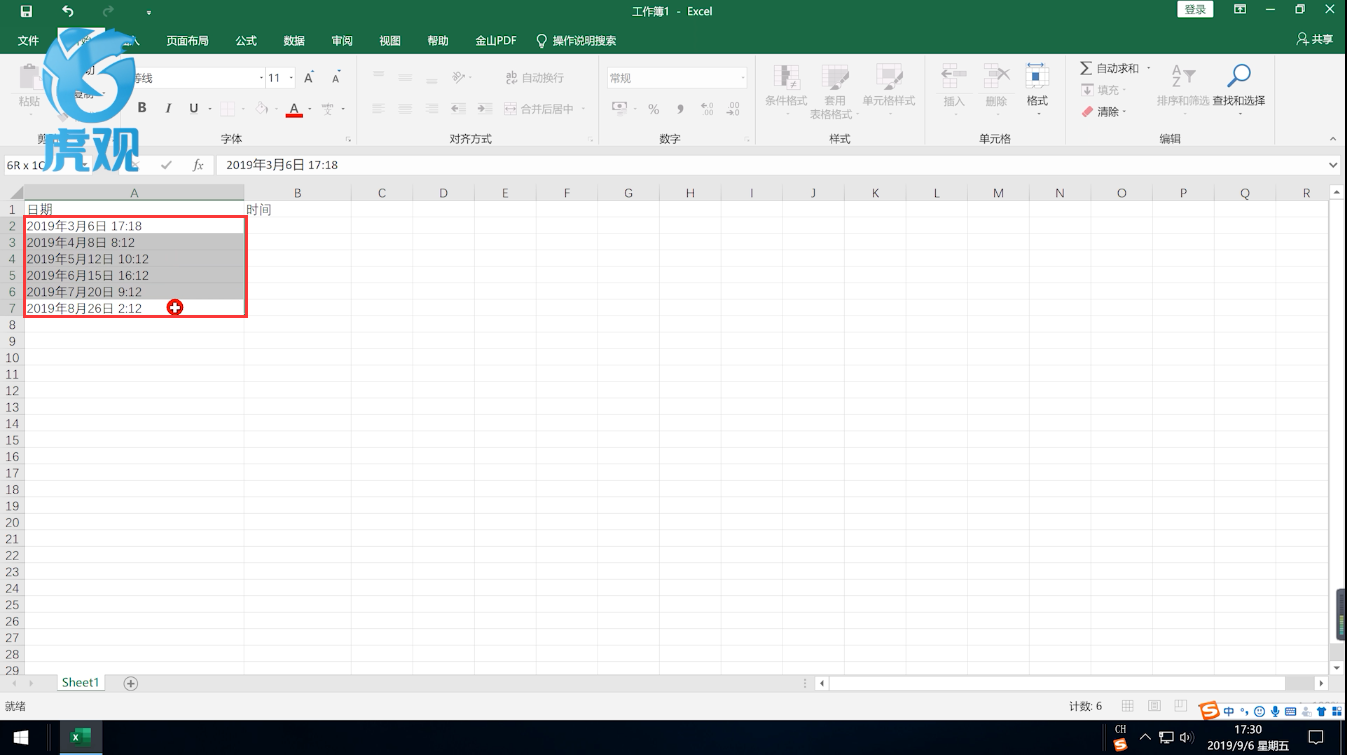Viewport: 1347px width, 755px height.
Task: Open Windows Start menu
Action: click(21, 738)
